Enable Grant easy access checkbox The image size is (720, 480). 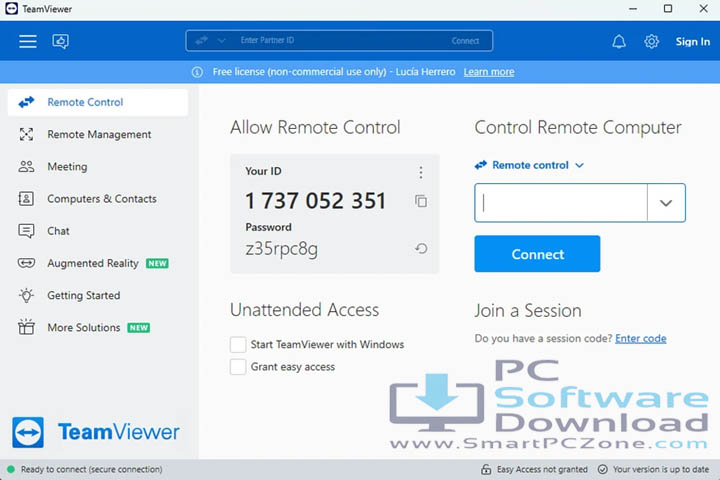pos(238,367)
